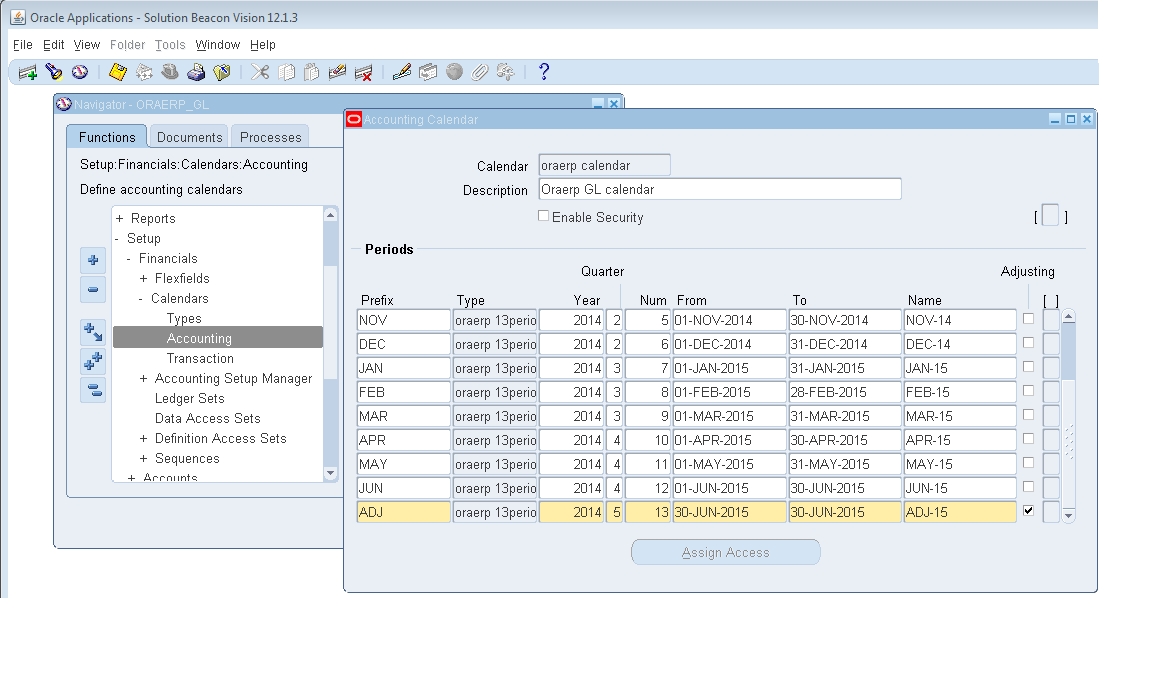Open the Edit menu
This screenshot has width=1172, height=678.
click(x=53, y=45)
